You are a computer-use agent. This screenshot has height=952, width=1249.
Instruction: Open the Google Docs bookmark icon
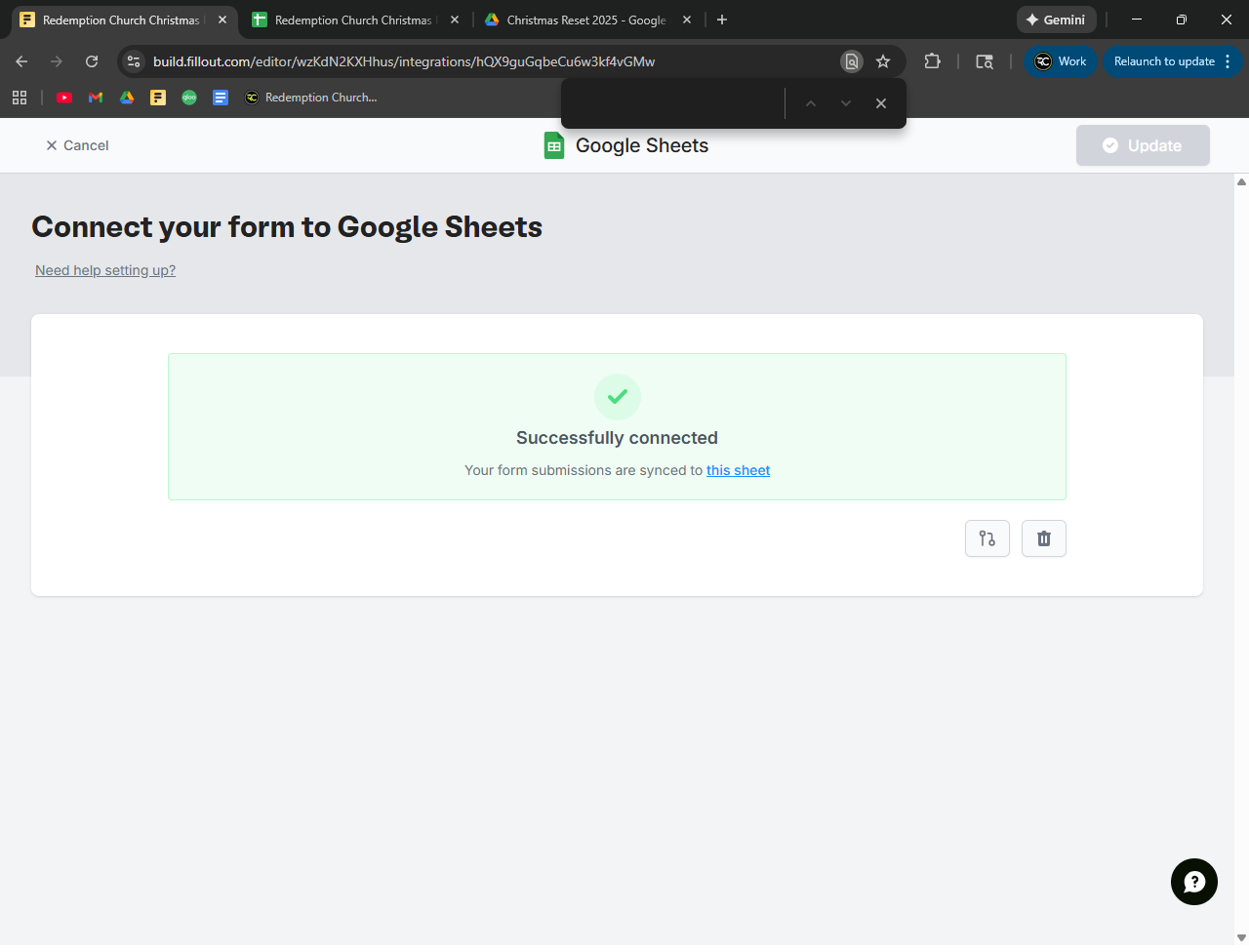click(221, 98)
